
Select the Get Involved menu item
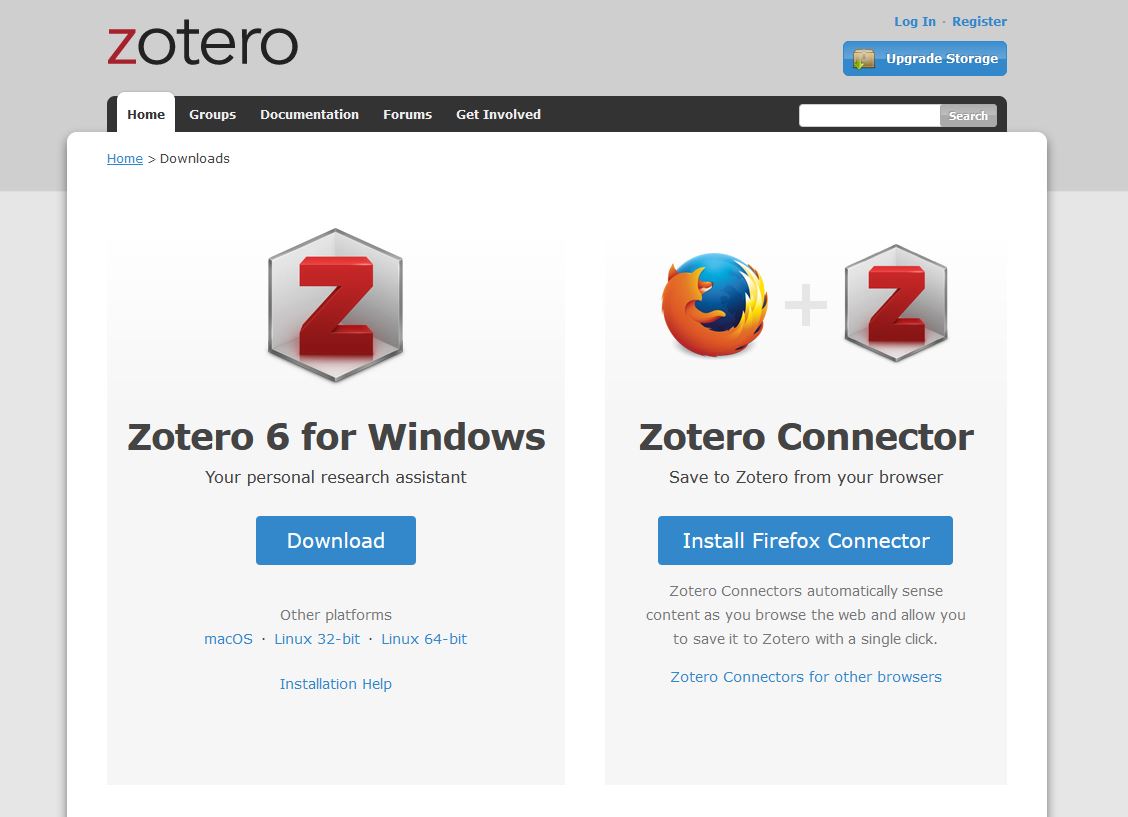[497, 114]
